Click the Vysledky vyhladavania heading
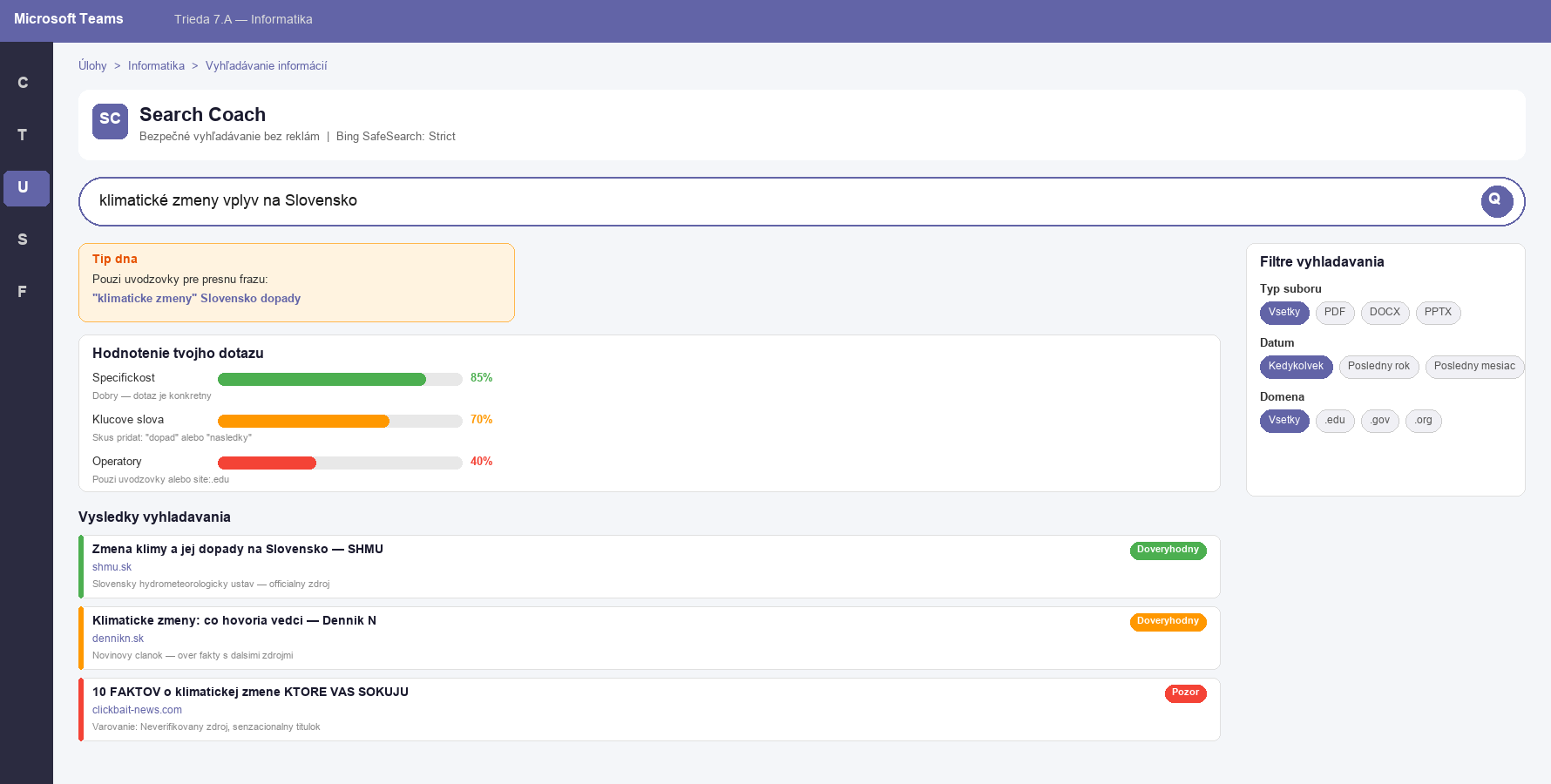Image resolution: width=1551 pixels, height=784 pixels. [x=154, y=517]
